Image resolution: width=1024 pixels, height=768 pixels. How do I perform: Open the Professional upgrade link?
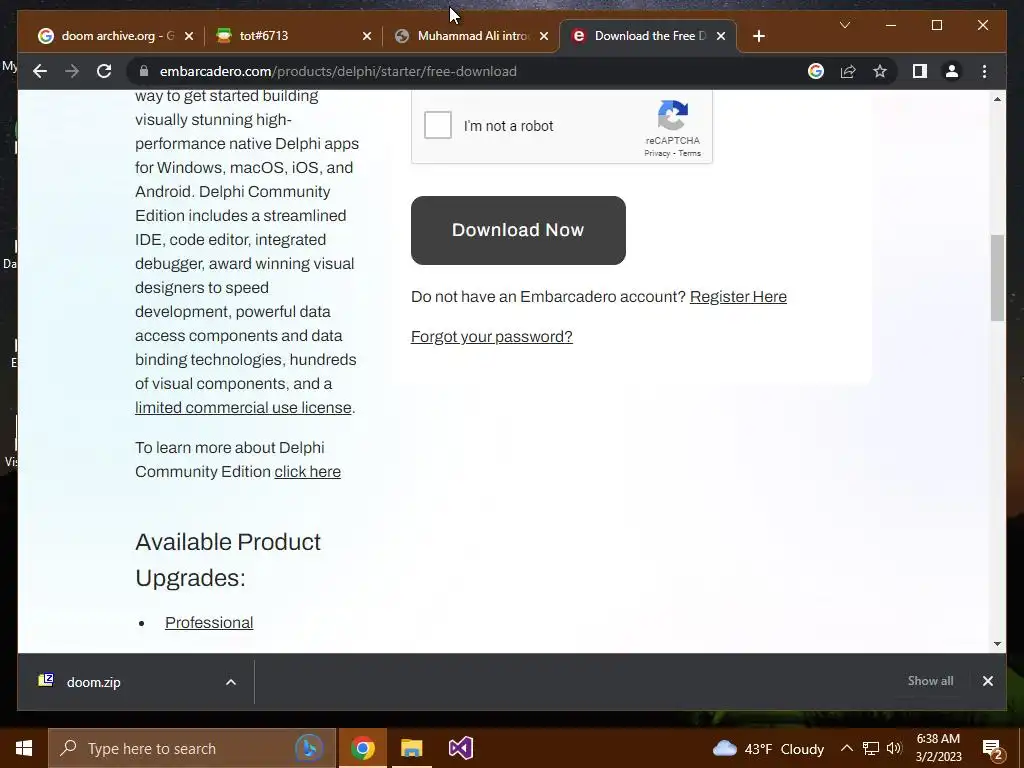pyautogui.click(x=209, y=622)
